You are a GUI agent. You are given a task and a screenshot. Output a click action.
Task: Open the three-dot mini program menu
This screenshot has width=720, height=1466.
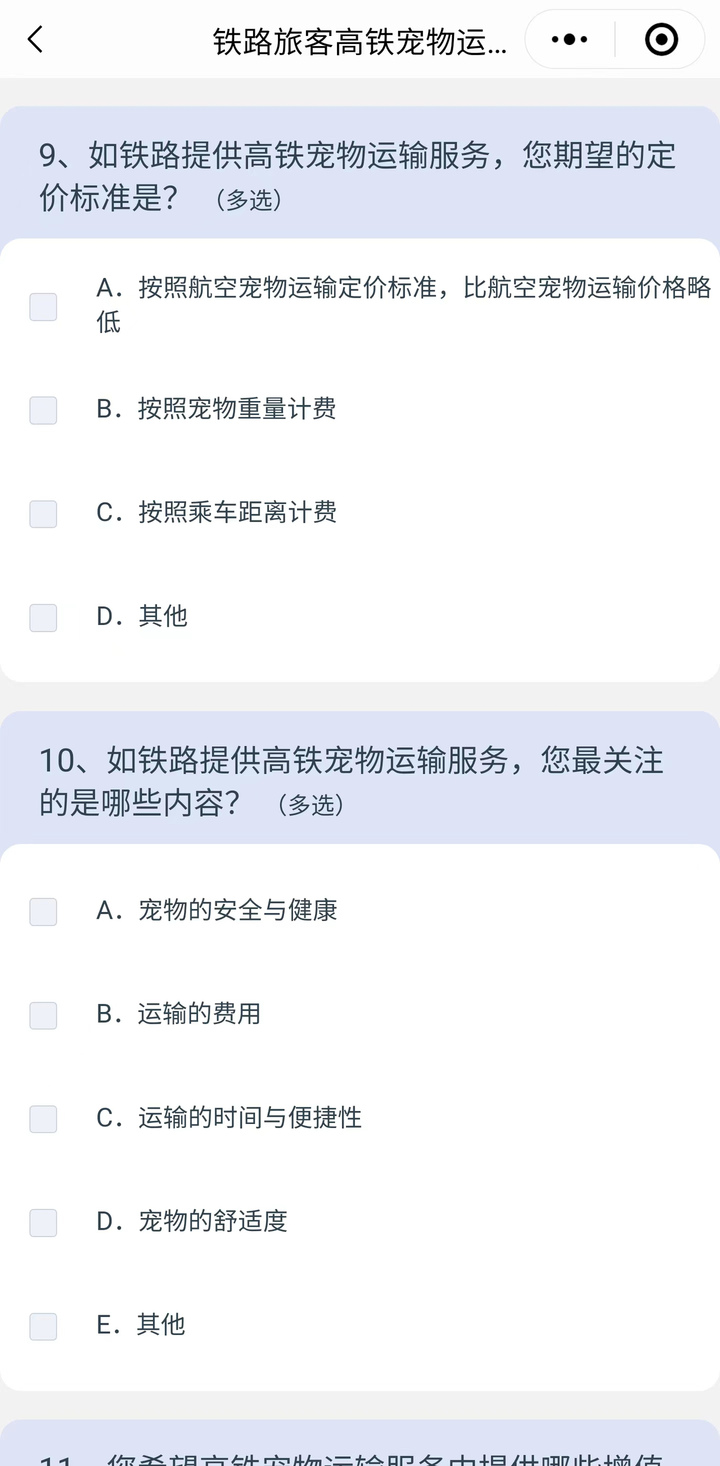click(x=570, y=40)
